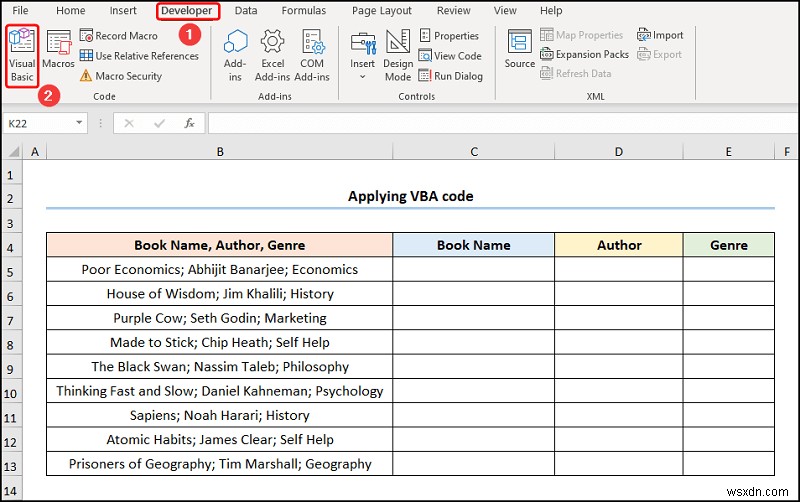
Task: Open the Help tab
Action: tap(551, 10)
